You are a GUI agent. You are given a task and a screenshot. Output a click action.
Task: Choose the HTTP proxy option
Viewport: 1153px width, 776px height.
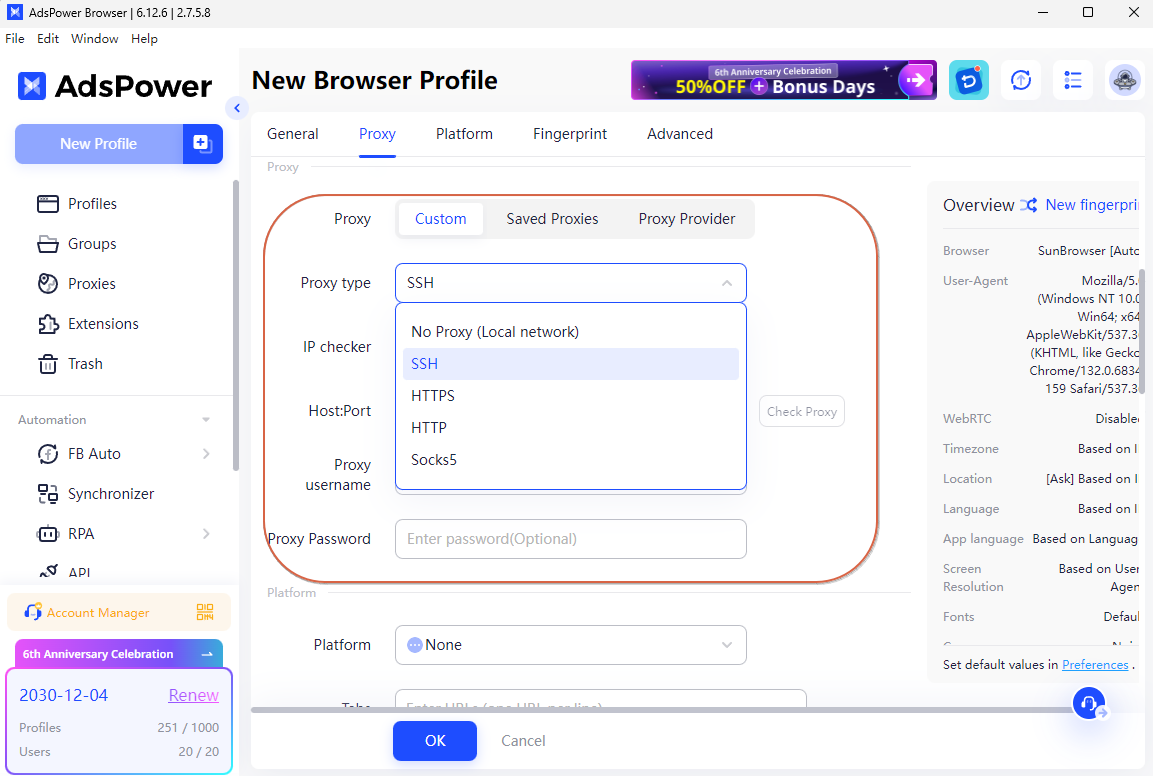coord(571,428)
